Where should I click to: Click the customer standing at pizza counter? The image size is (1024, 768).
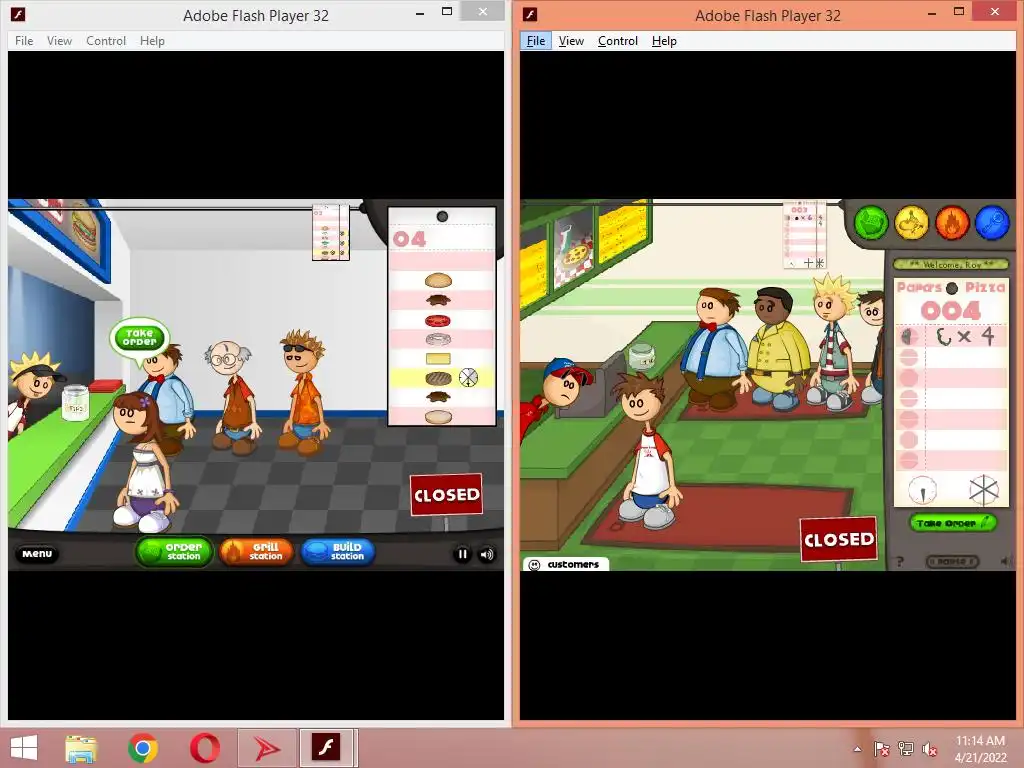[648, 451]
